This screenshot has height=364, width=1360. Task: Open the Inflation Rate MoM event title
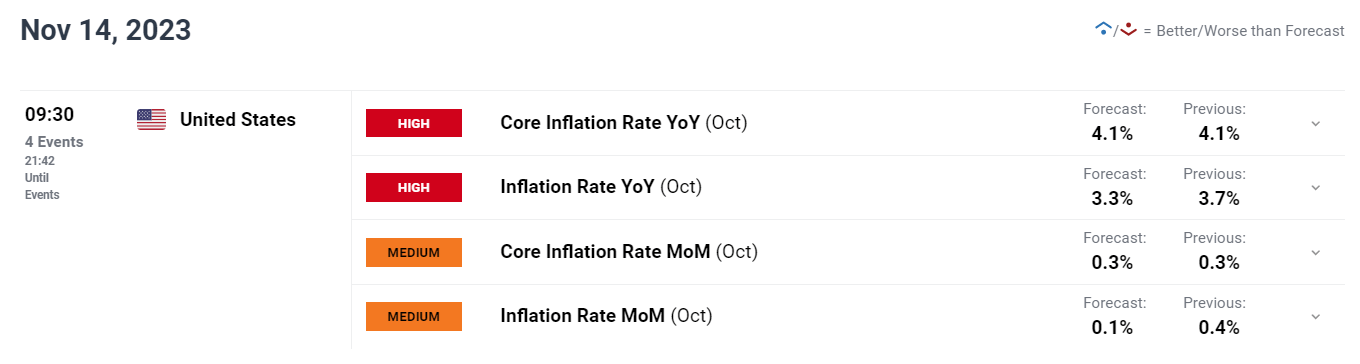[606, 316]
